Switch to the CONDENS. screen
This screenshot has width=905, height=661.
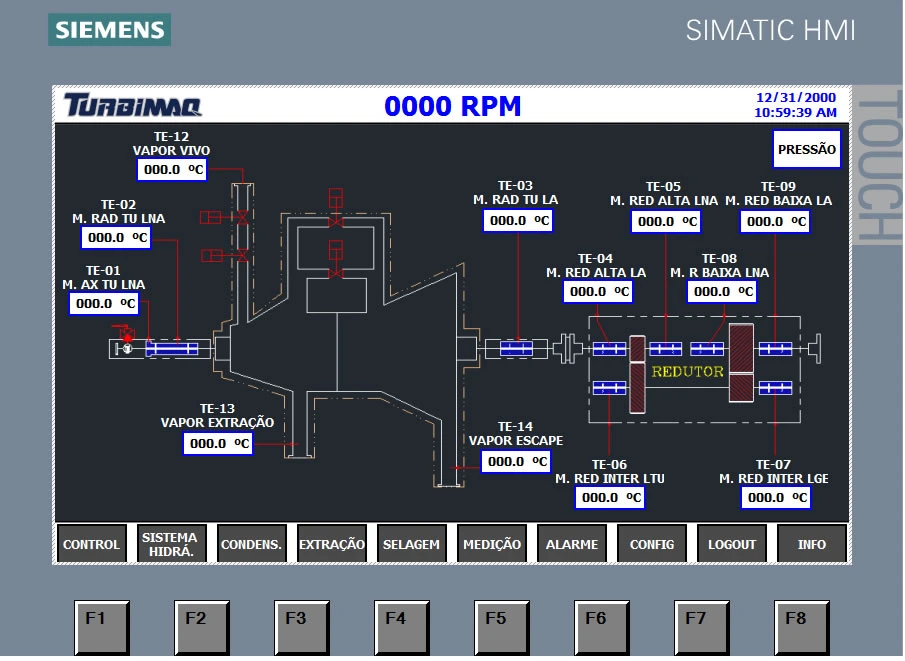[x=251, y=543]
